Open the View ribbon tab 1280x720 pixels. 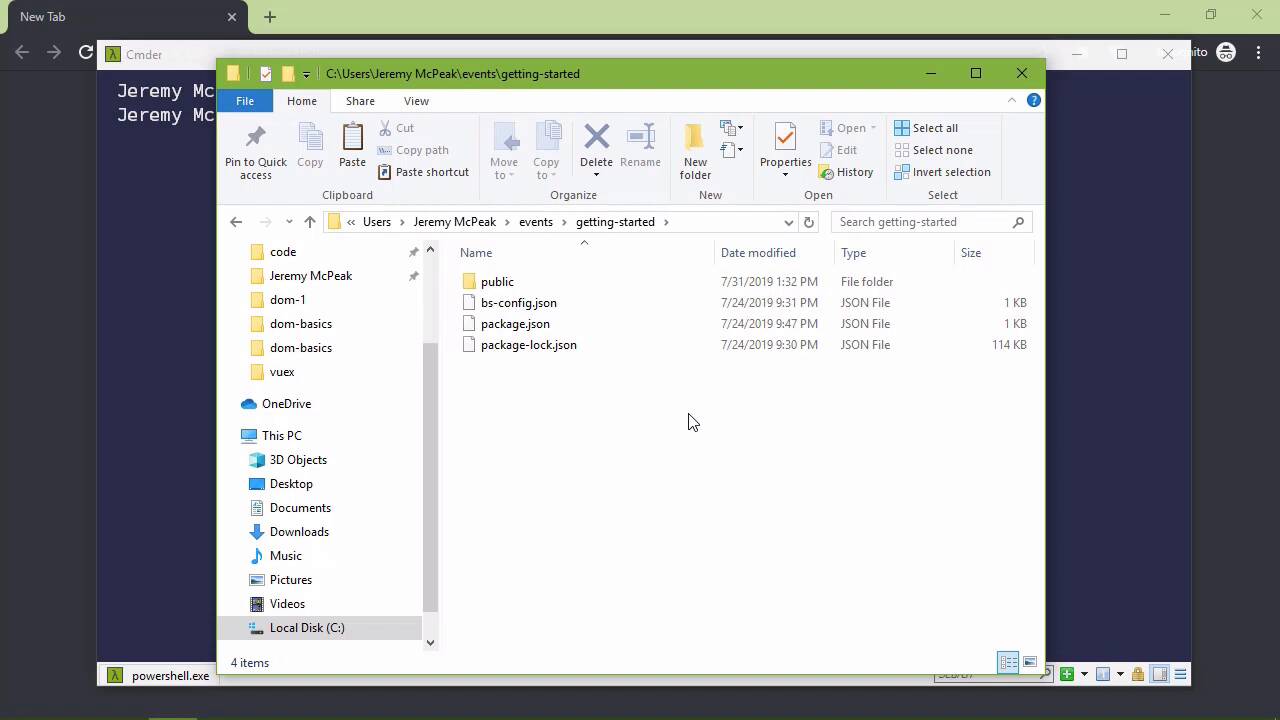point(416,101)
